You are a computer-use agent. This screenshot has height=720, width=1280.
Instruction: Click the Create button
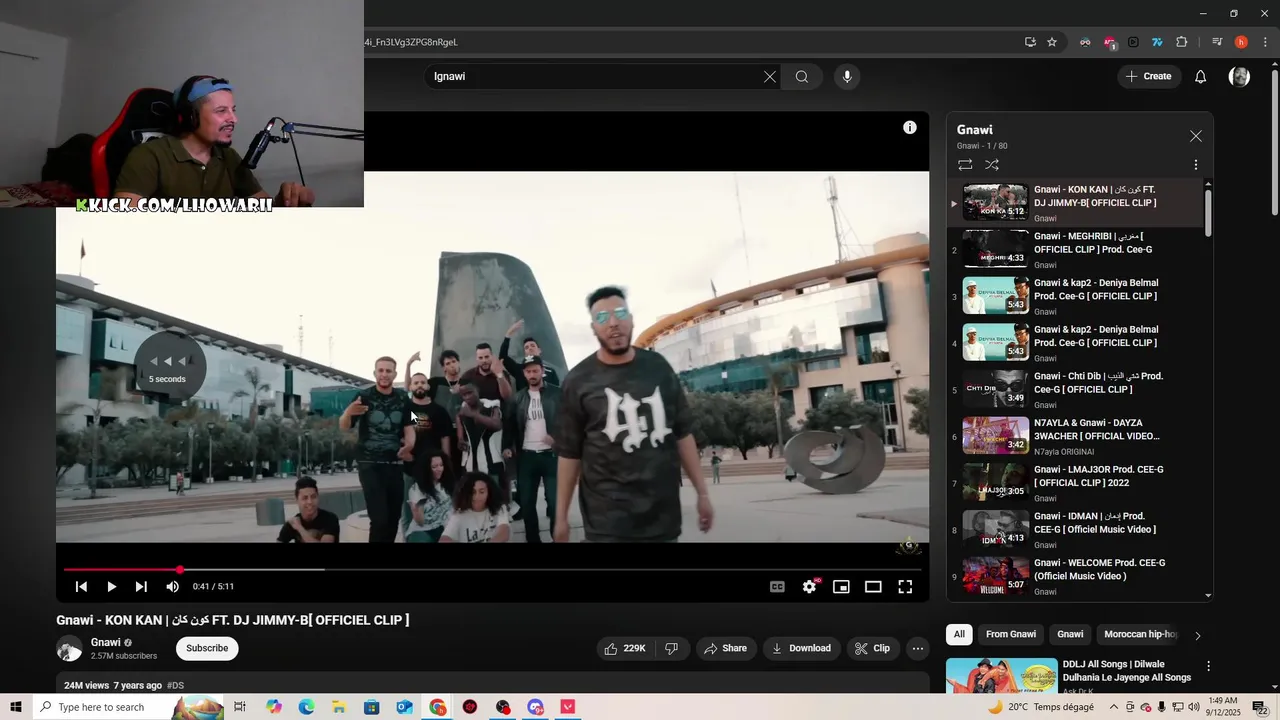tap(1148, 77)
